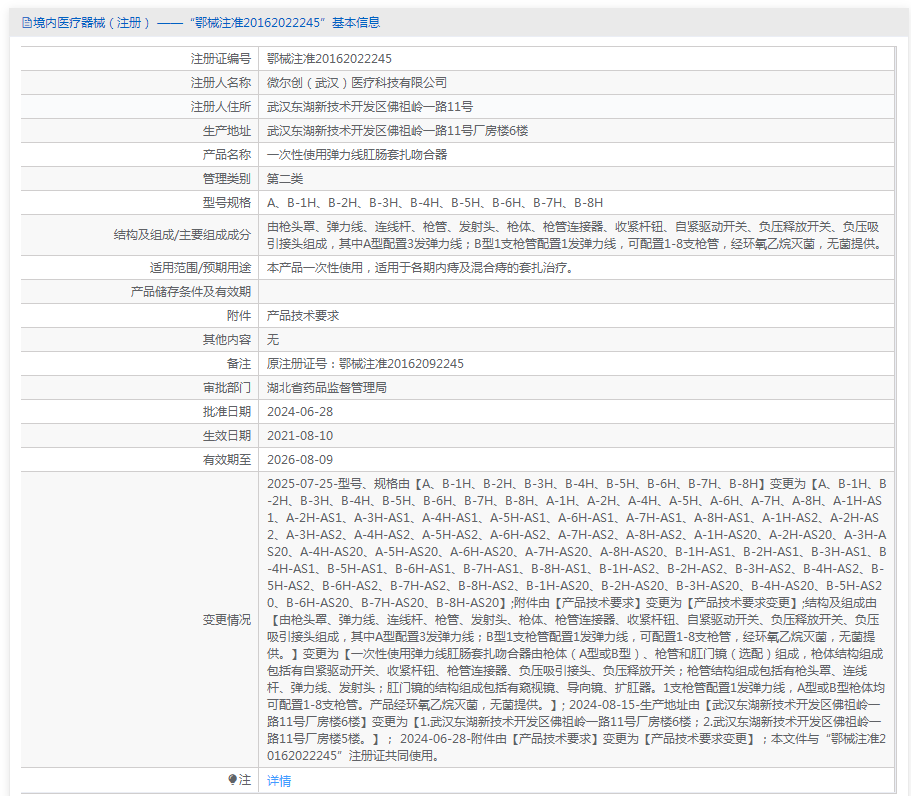Screen dimensions: 911x796
Task: Select production address ending 厂房楼6楼
Action: [x=397, y=131]
